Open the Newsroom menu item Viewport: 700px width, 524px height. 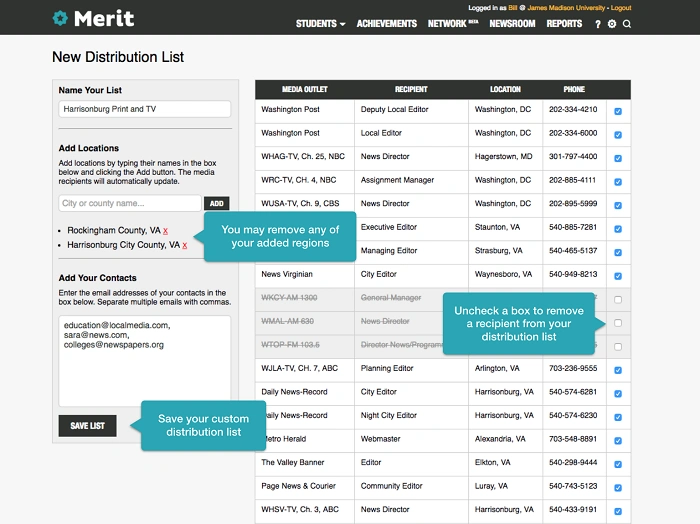[x=512, y=24]
